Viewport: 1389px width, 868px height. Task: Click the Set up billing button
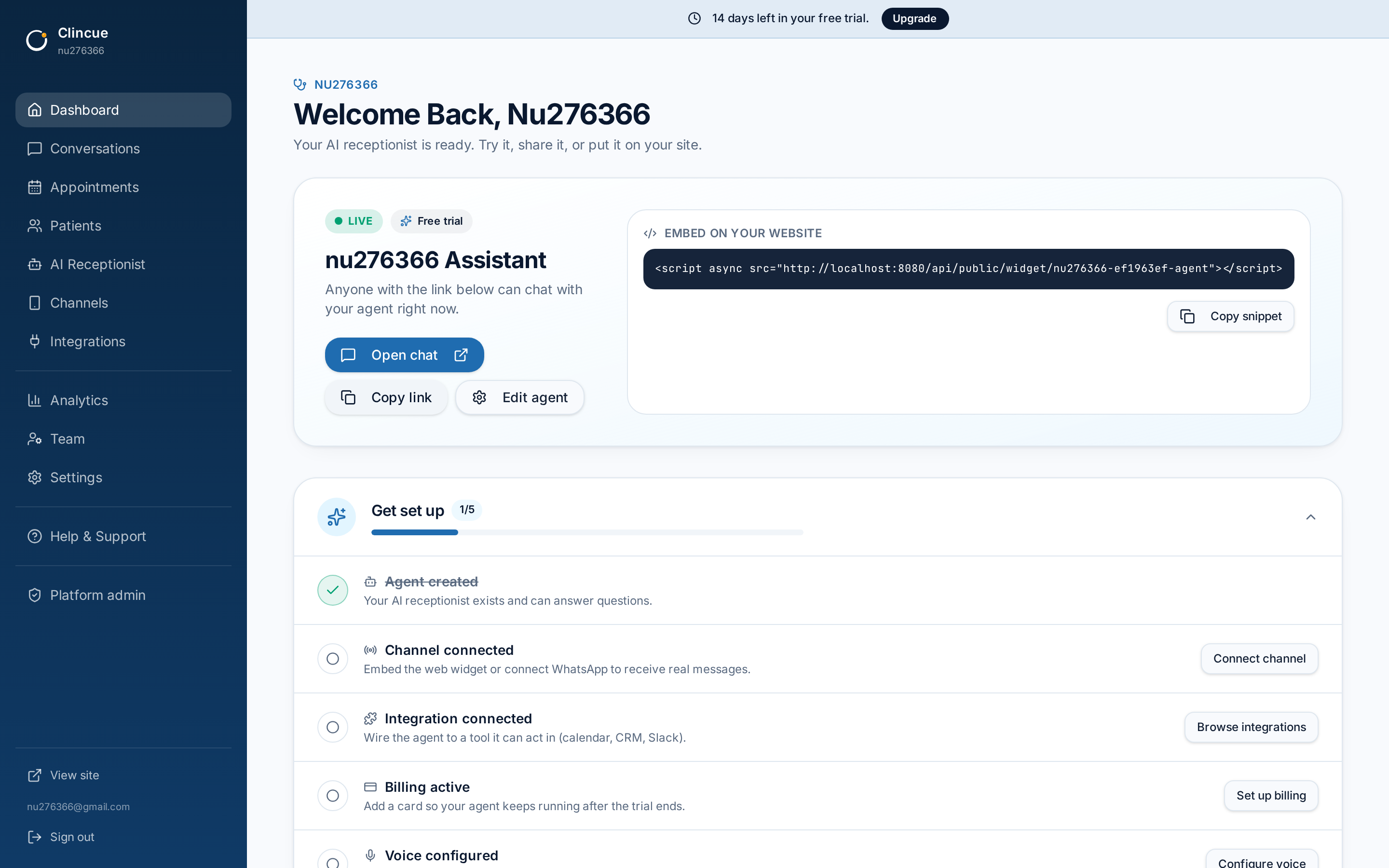(1271, 795)
